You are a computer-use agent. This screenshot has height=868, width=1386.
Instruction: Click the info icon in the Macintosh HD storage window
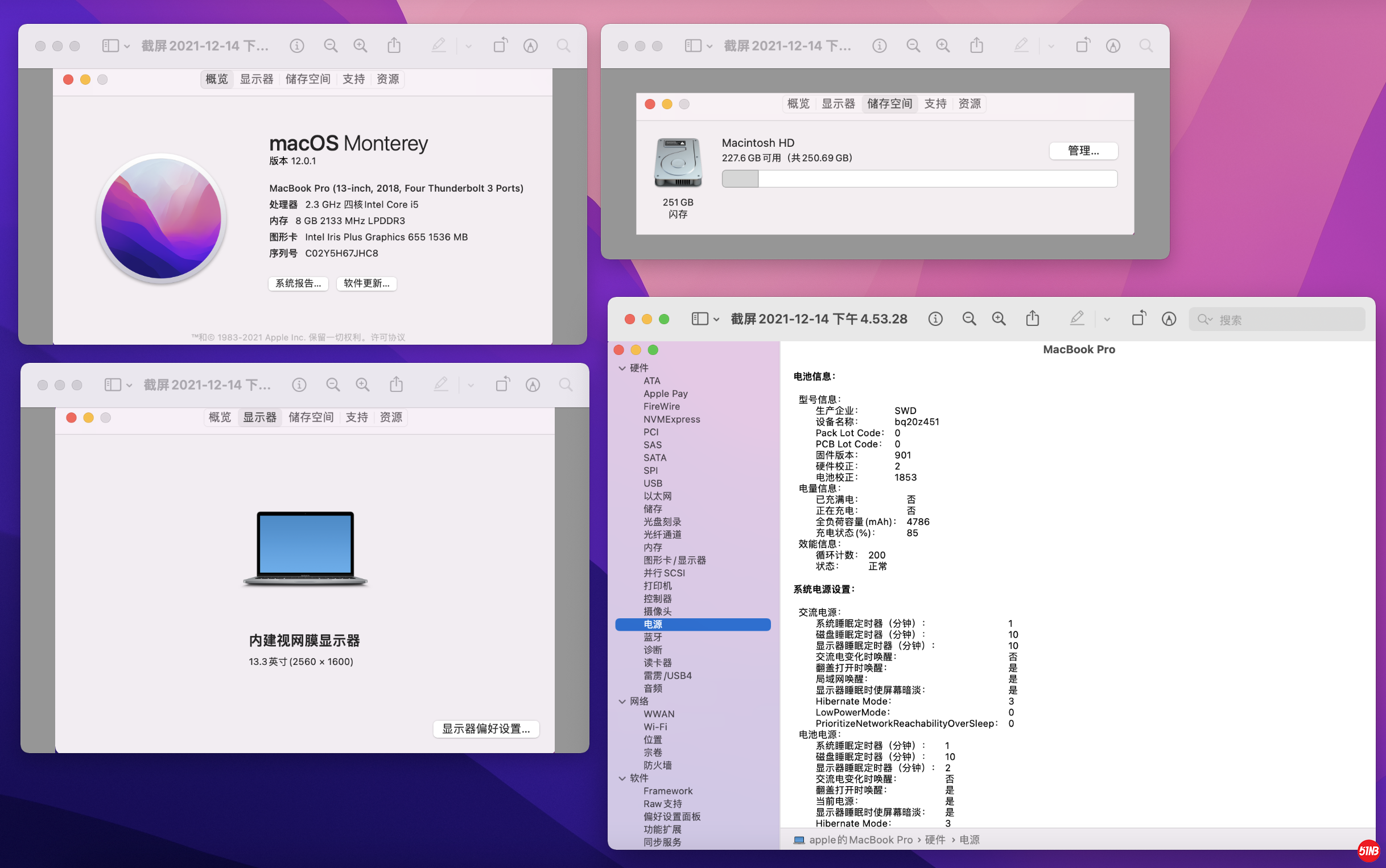click(880, 46)
